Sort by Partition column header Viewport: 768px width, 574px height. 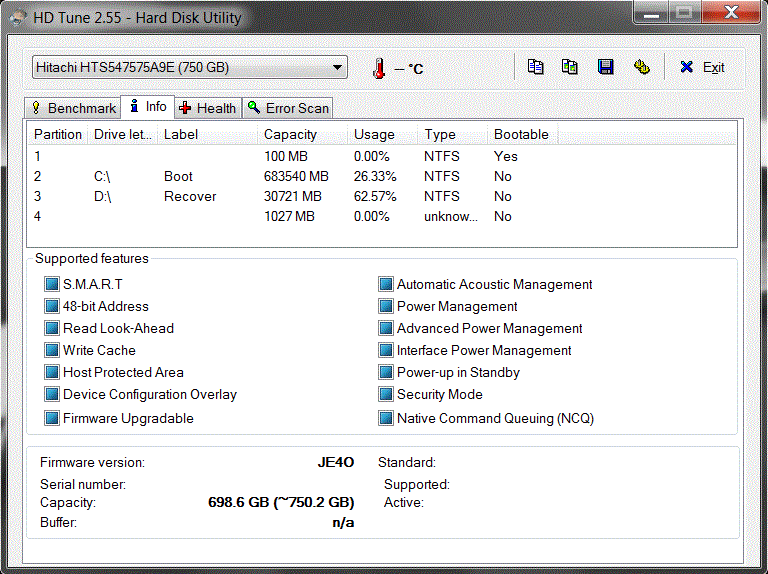point(58,134)
